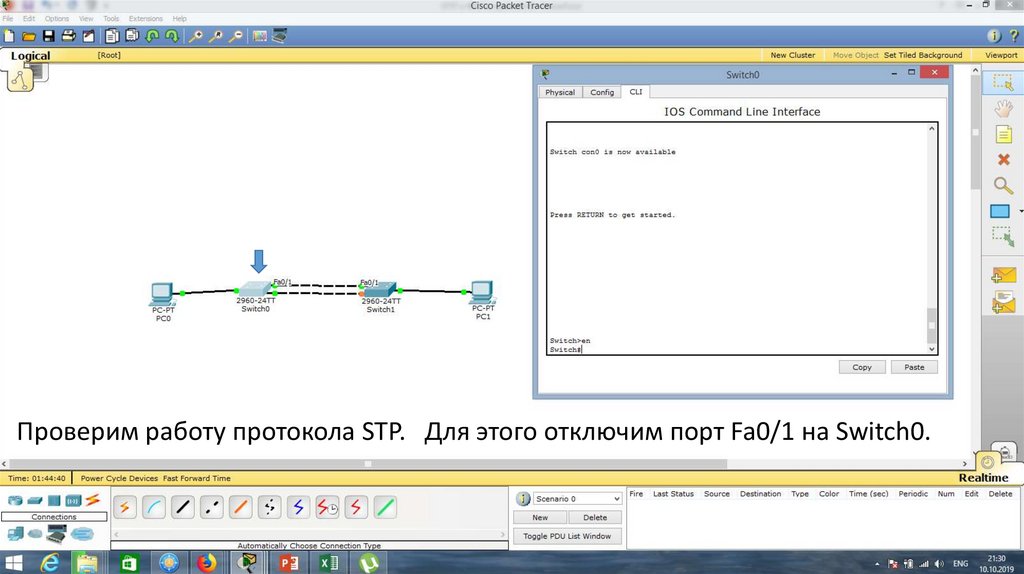Open the Extensions menu
1024x574 pixels.
point(146,18)
